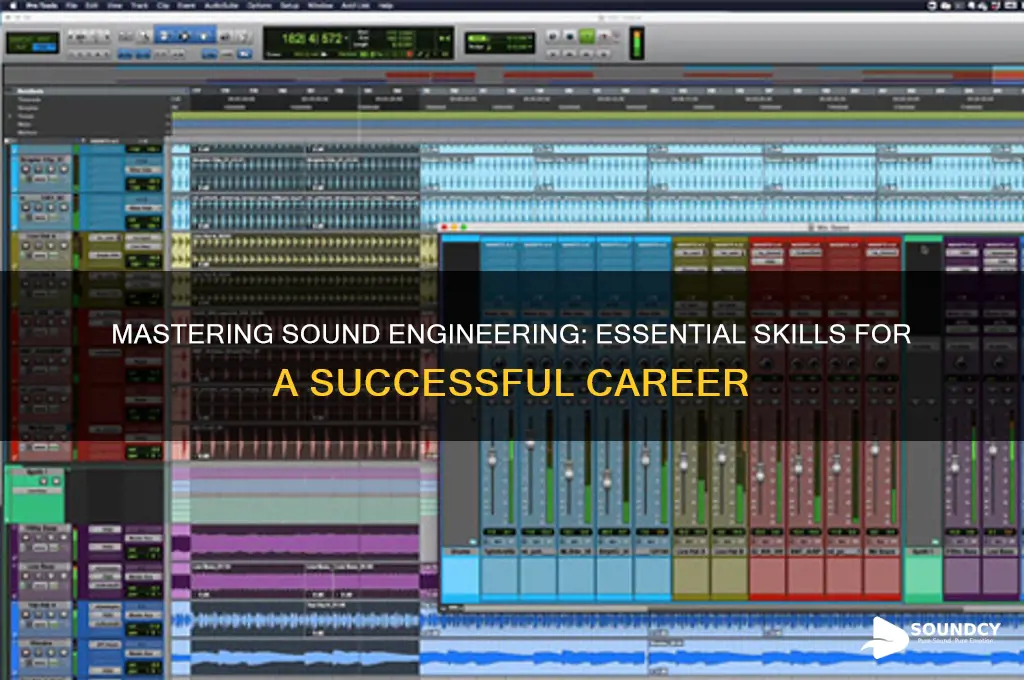Expand the Tempo ruler
Viewport: 1024px width, 680px height.
(x=10, y=116)
